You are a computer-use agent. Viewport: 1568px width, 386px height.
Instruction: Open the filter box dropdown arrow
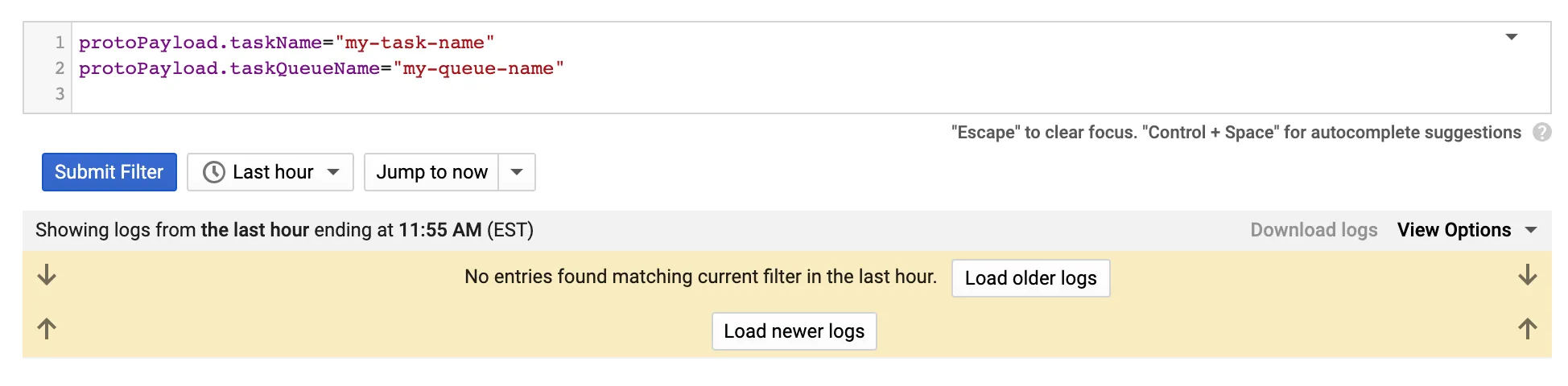pyautogui.click(x=1511, y=37)
